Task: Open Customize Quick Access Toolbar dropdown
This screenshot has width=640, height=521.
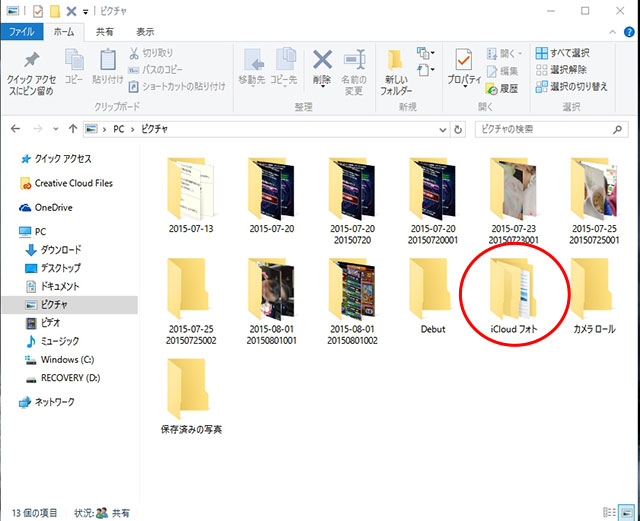Action: click(x=85, y=12)
